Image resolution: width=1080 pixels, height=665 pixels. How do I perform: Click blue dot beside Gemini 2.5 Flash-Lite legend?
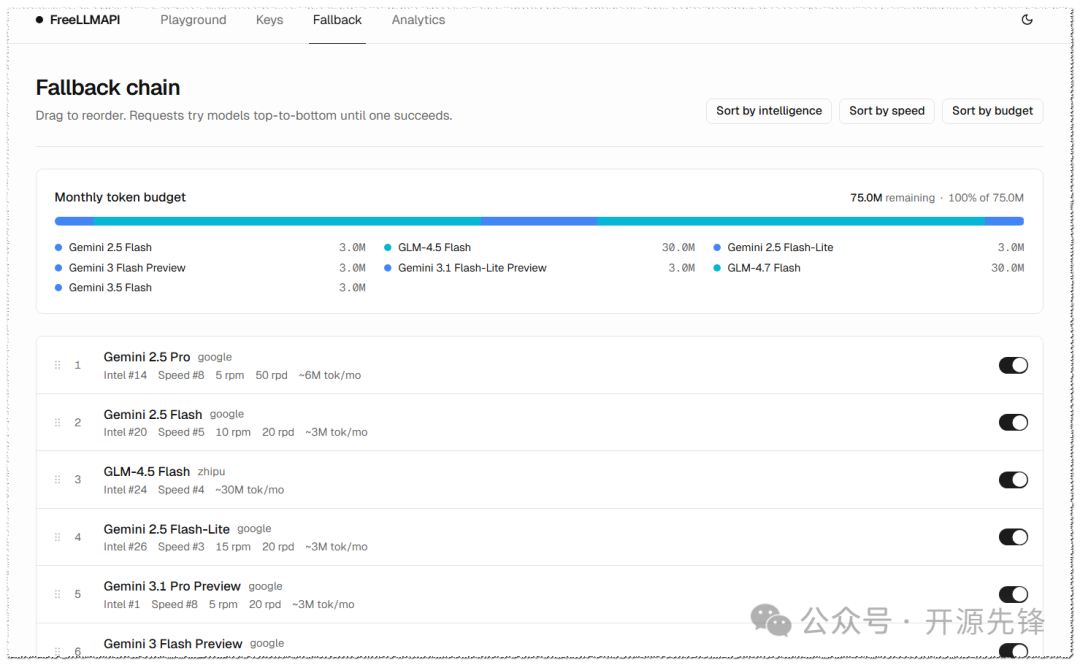(717, 247)
